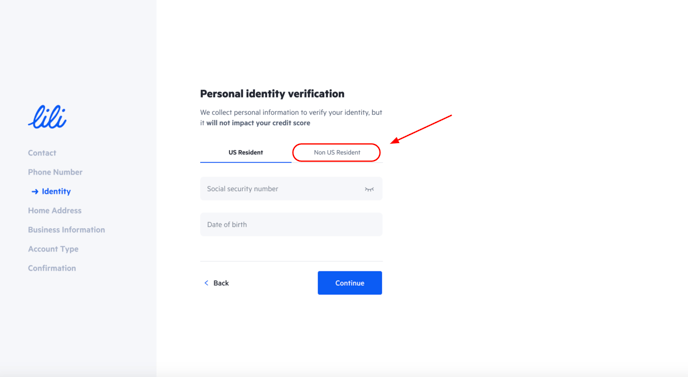Viewport: 688px width, 377px height.
Task: Click the arrow icon beside Identity step
Action: click(x=35, y=191)
